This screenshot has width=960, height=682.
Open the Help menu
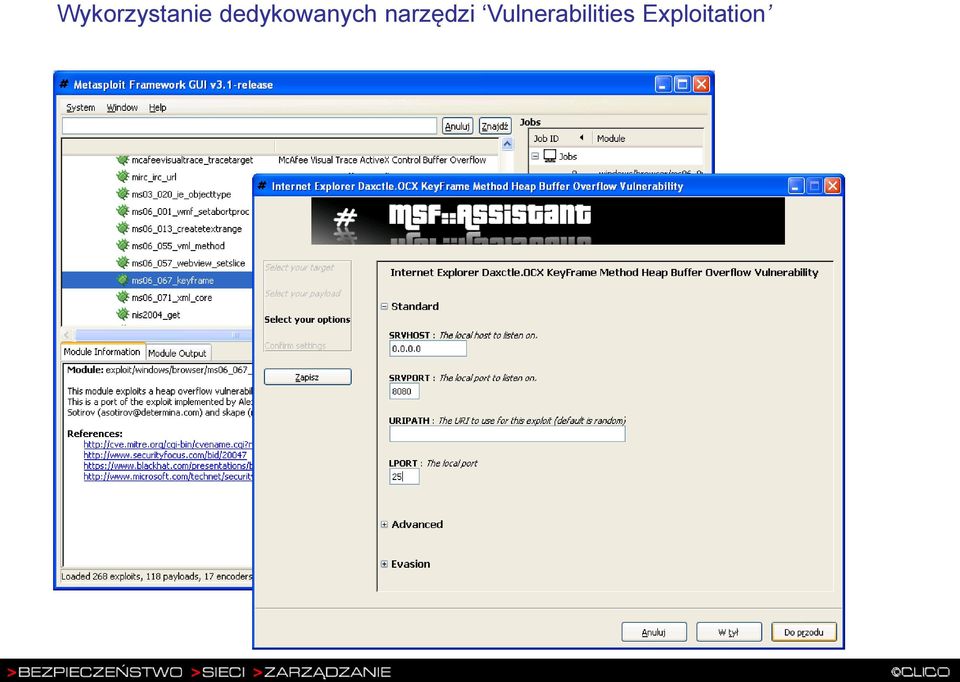point(157,108)
